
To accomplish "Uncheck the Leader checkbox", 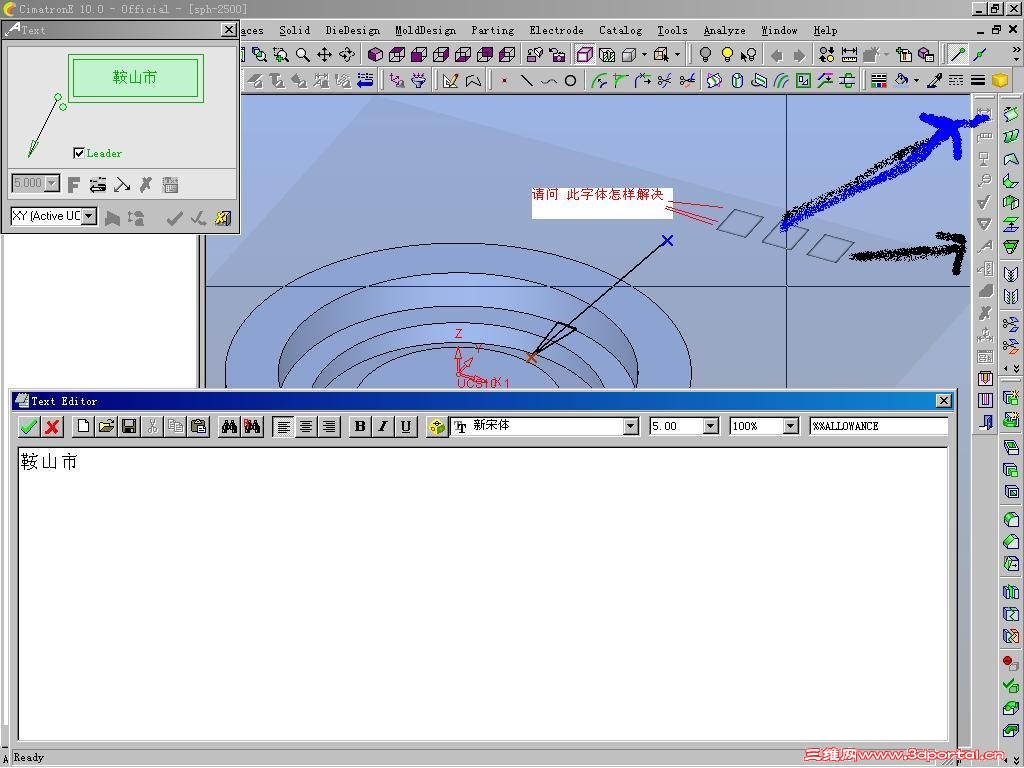I will pos(79,153).
